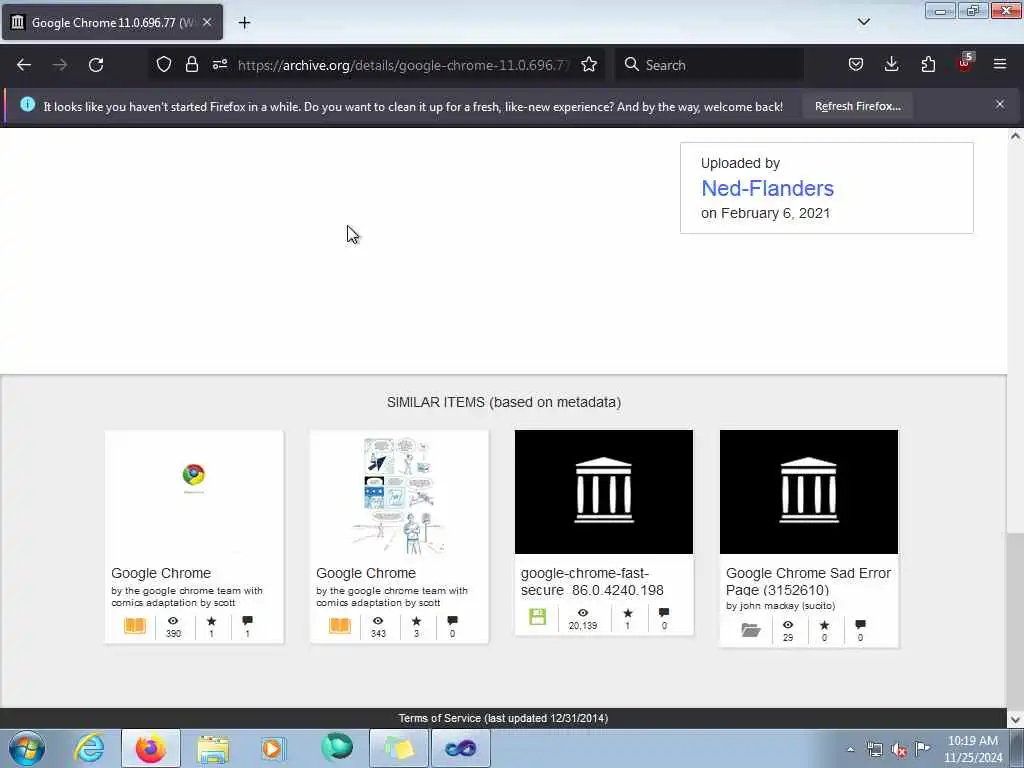1024x768 pixels.
Task: Click the archive.org URL address field
Action: click(x=403, y=65)
